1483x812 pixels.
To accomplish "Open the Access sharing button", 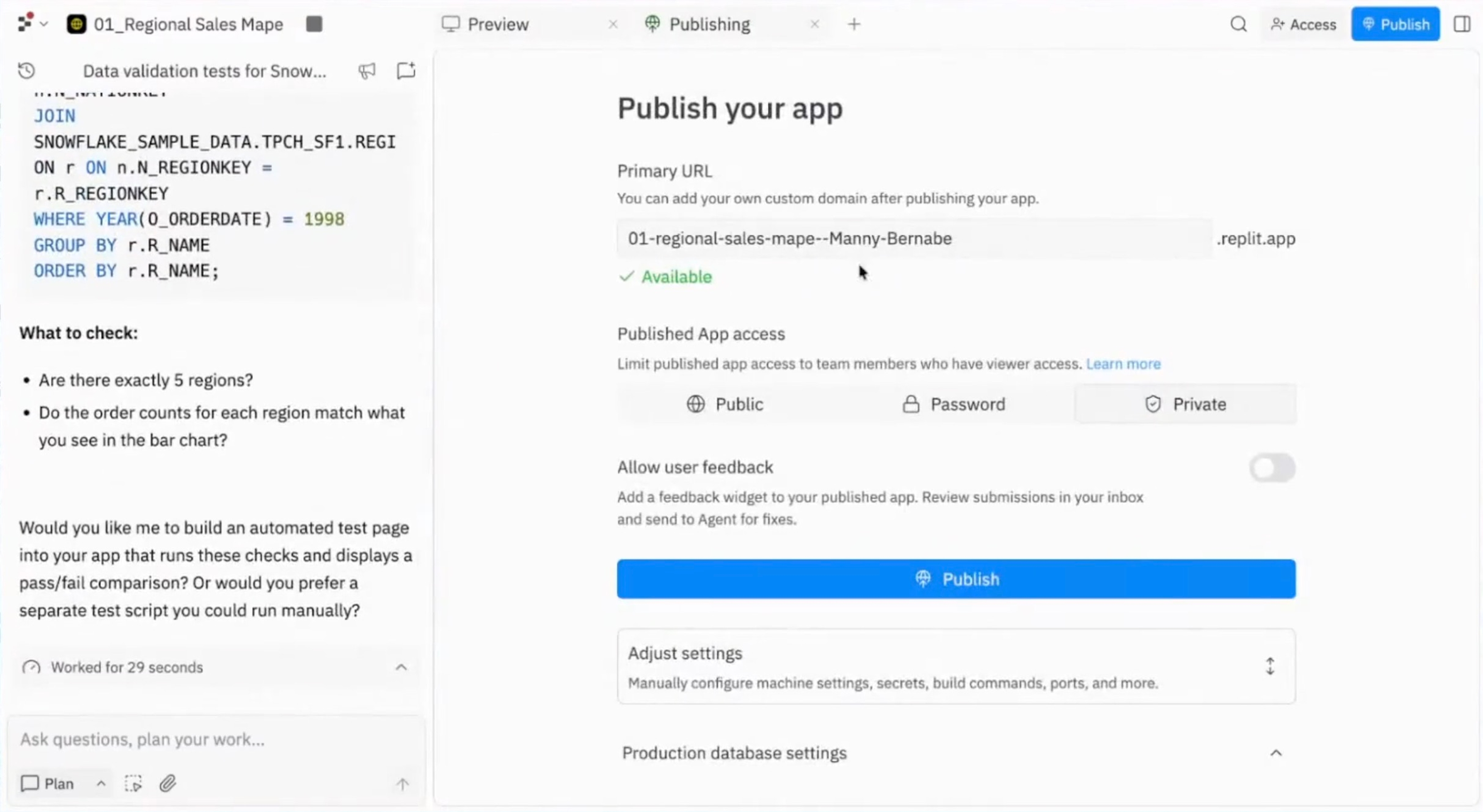I will click(x=1303, y=24).
